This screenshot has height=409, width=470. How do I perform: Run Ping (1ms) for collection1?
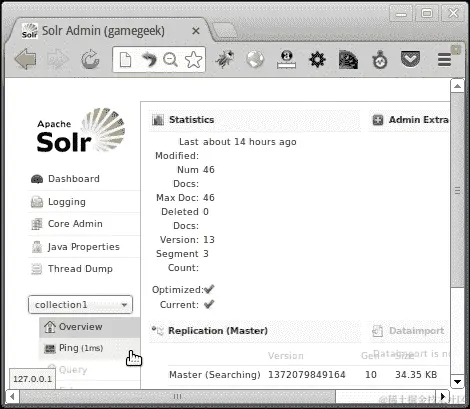90,348
